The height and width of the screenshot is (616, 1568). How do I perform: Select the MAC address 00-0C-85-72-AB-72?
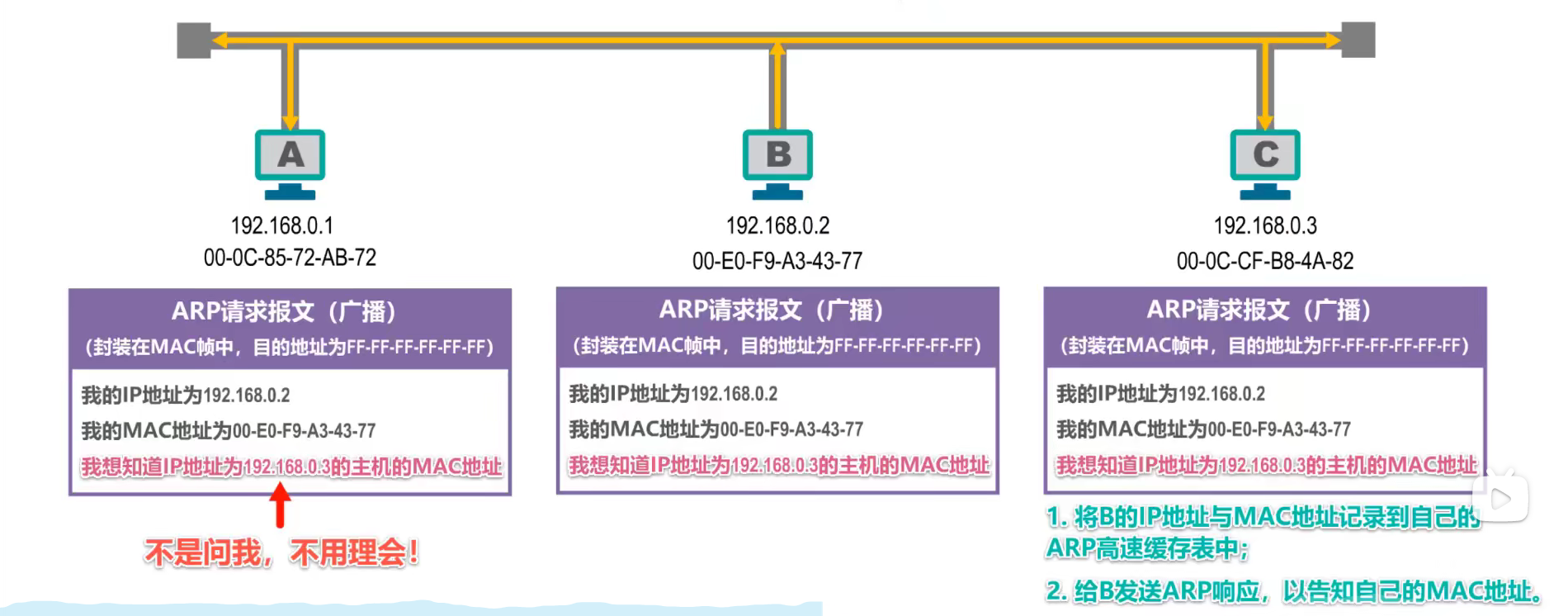290,258
